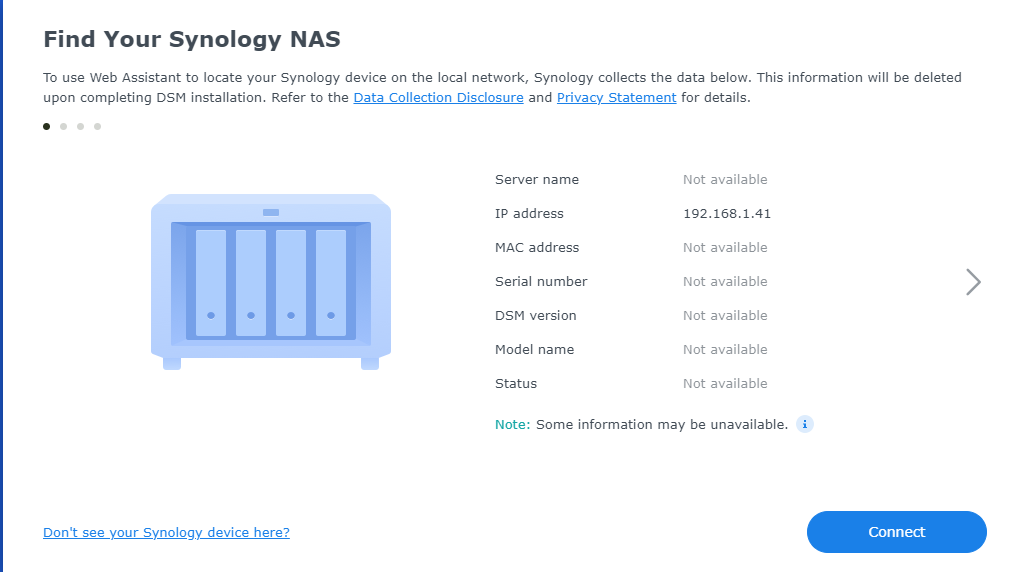Click the Model name field label
Screen dimensions: 1025x572
tap(534, 350)
